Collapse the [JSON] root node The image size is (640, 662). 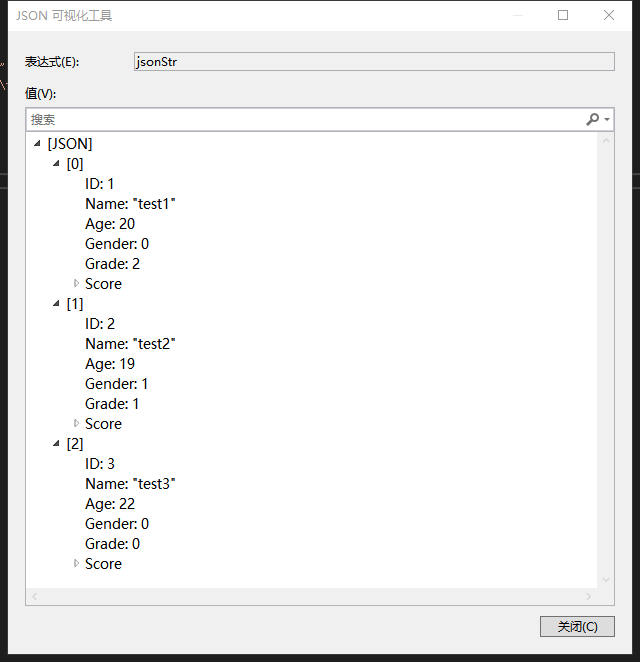pos(37,144)
